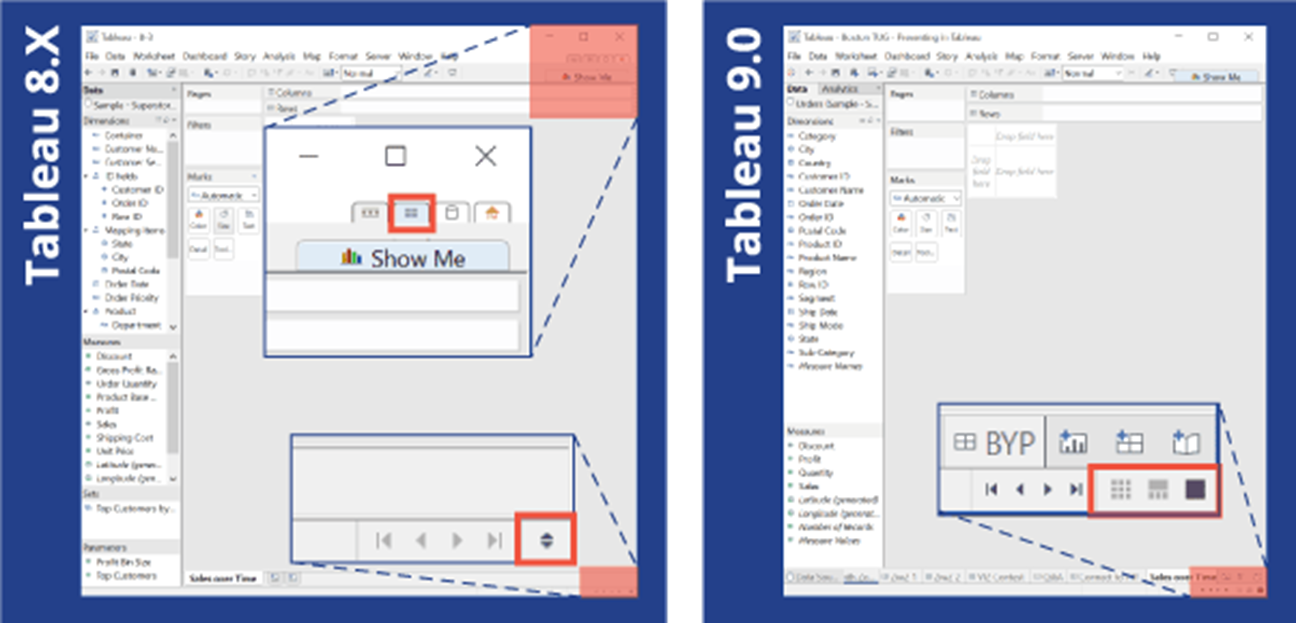This screenshot has width=1296, height=623.
Task: Select Orders (Sample data source in Tableau 9.0
Action: pyautogui.click(x=832, y=104)
